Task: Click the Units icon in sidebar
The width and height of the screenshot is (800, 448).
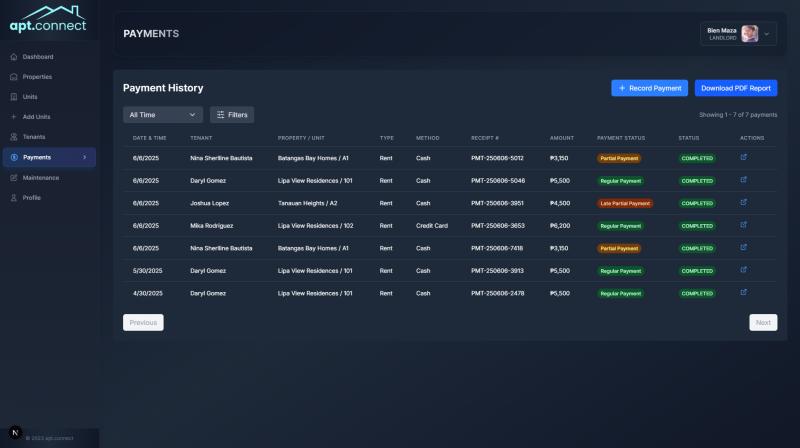Action: [x=14, y=96]
